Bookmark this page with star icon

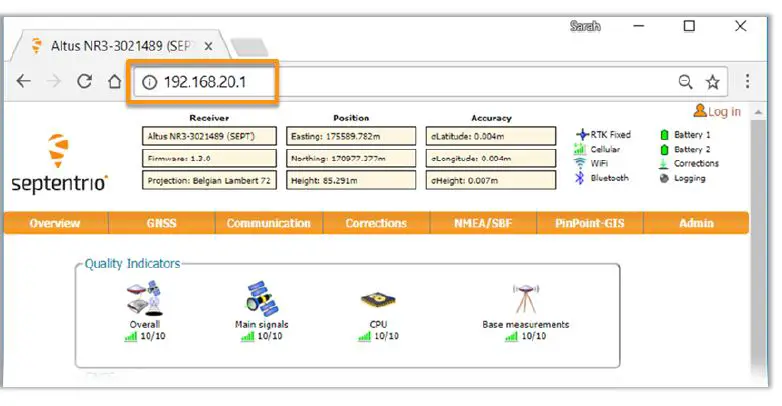click(713, 81)
